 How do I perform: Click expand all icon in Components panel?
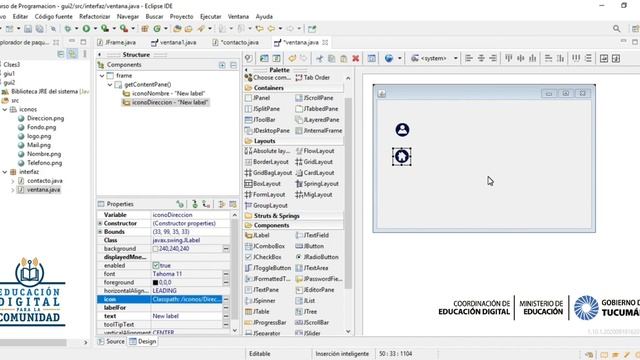[222, 65]
